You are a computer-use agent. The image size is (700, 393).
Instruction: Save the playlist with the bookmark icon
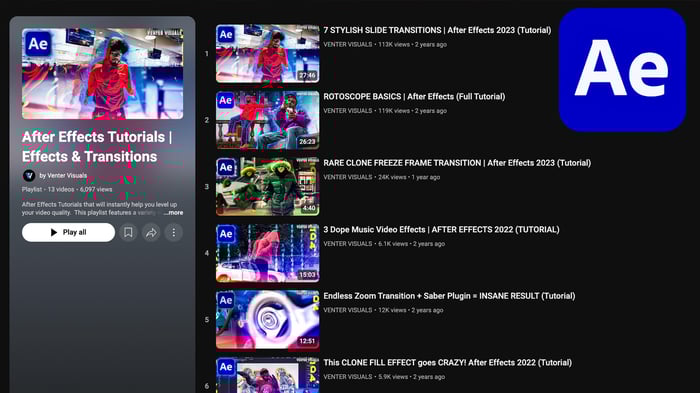pyautogui.click(x=128, y=232)
